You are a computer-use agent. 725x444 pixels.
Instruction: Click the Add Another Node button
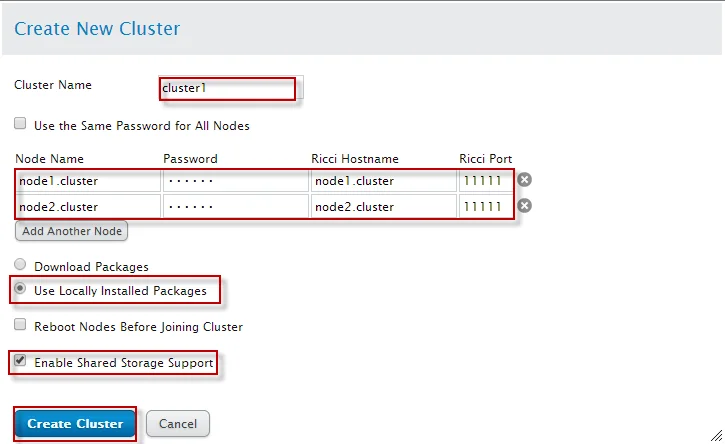coord(72,231)
